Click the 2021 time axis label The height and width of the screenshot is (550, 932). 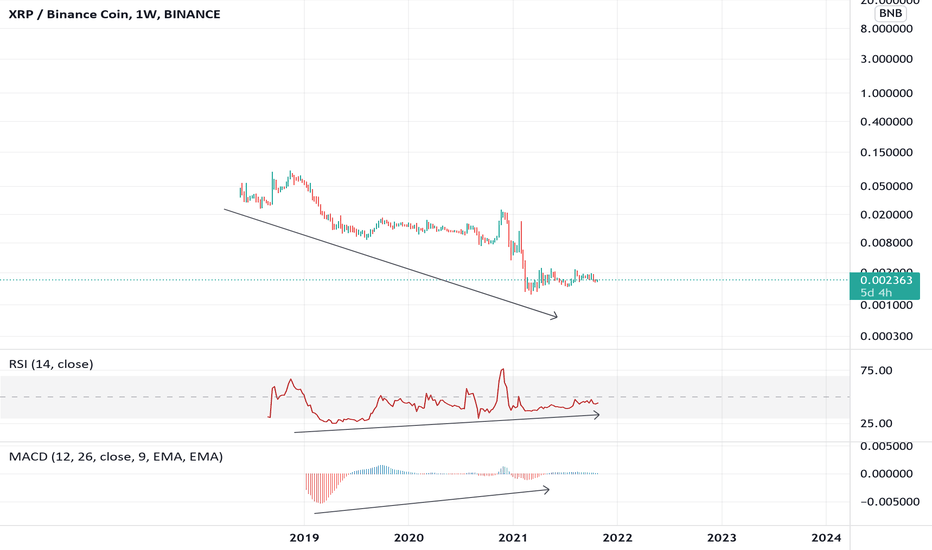[x=513, y=538]
